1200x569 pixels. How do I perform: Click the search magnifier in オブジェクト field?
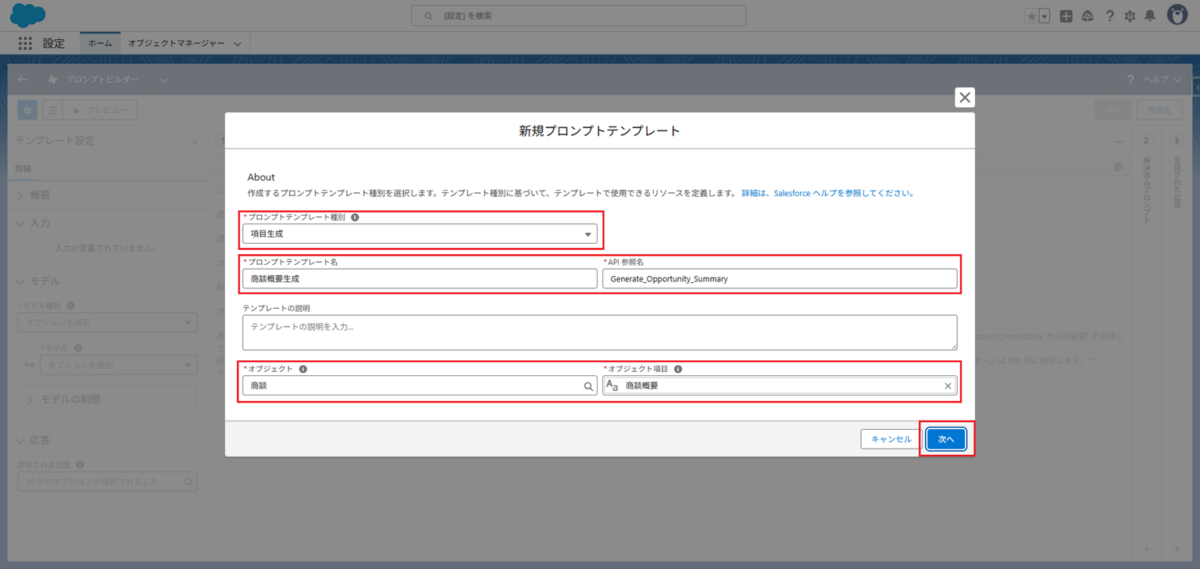click(589, 386)
